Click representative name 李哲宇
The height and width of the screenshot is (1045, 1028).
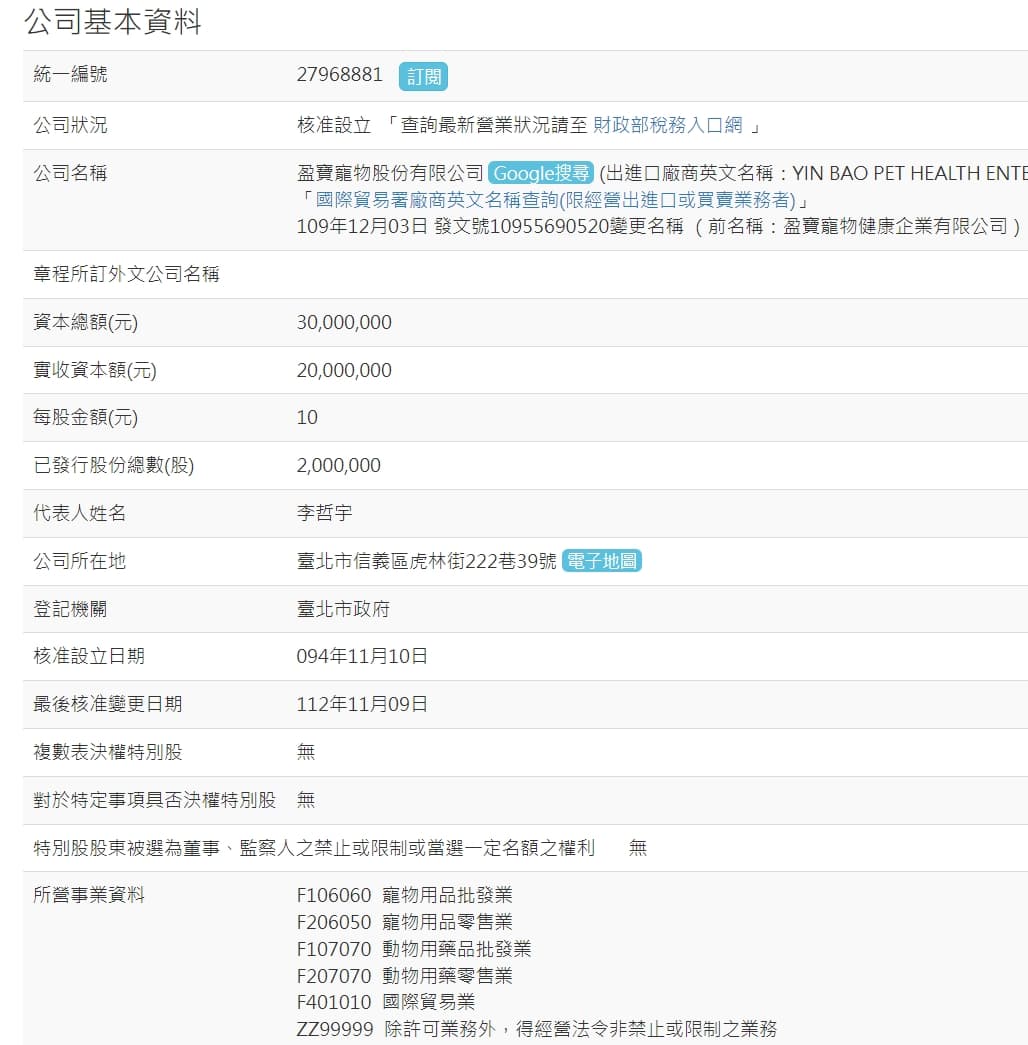[x=325, y=513]
